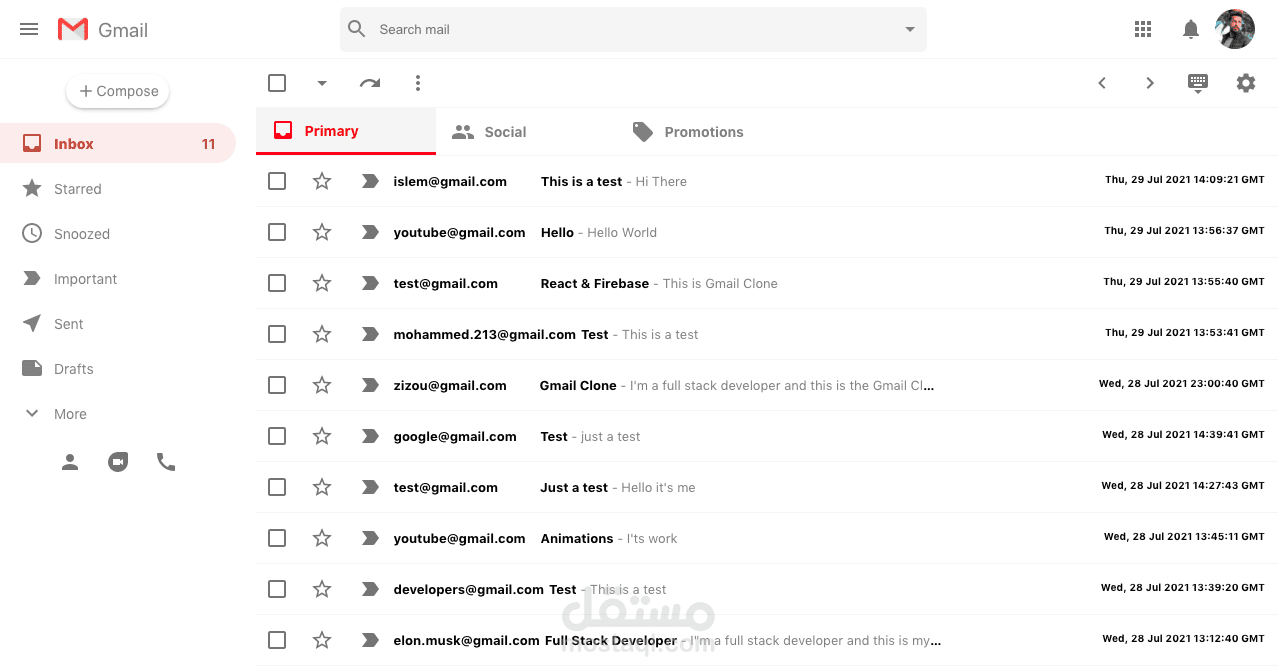Mark Animations email as important
This screenshot has height=670, width=1278.
370,538
